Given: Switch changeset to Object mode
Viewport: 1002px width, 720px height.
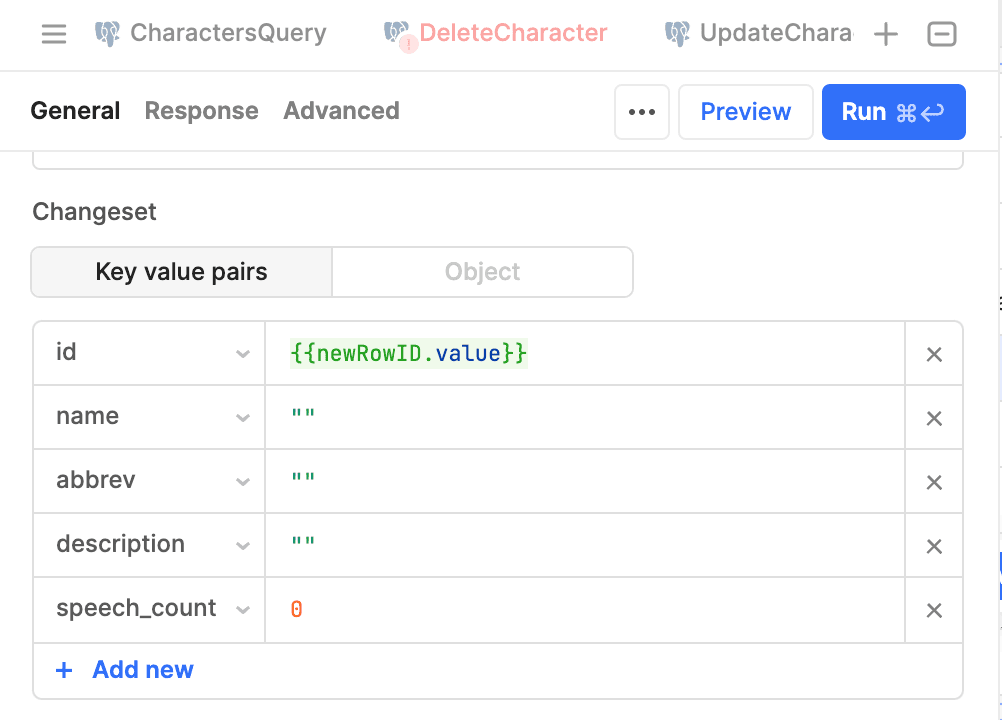Looking at the screenshot, I should pyautogui.click(x=482, y=272).
